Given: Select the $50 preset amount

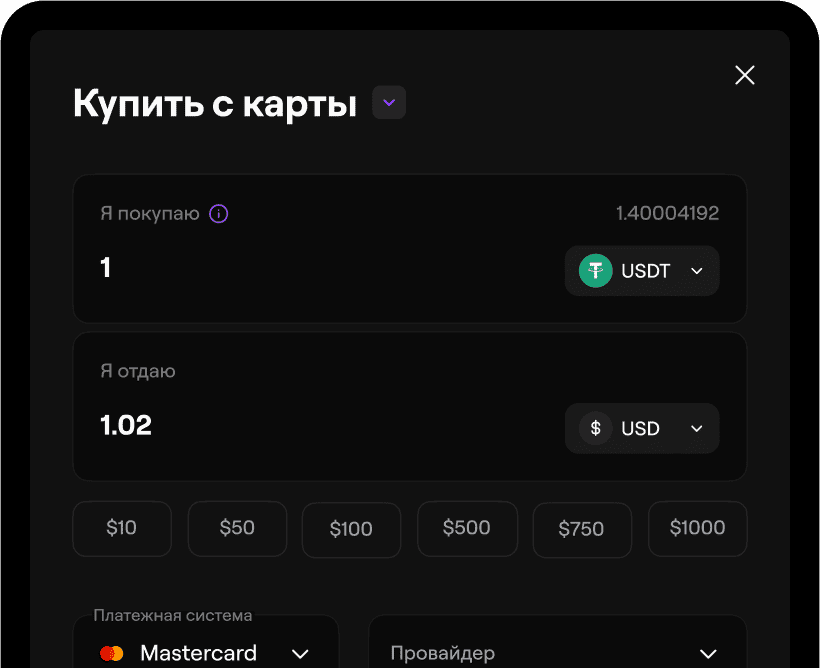Looking at the screenshot, I should [237, 528].
